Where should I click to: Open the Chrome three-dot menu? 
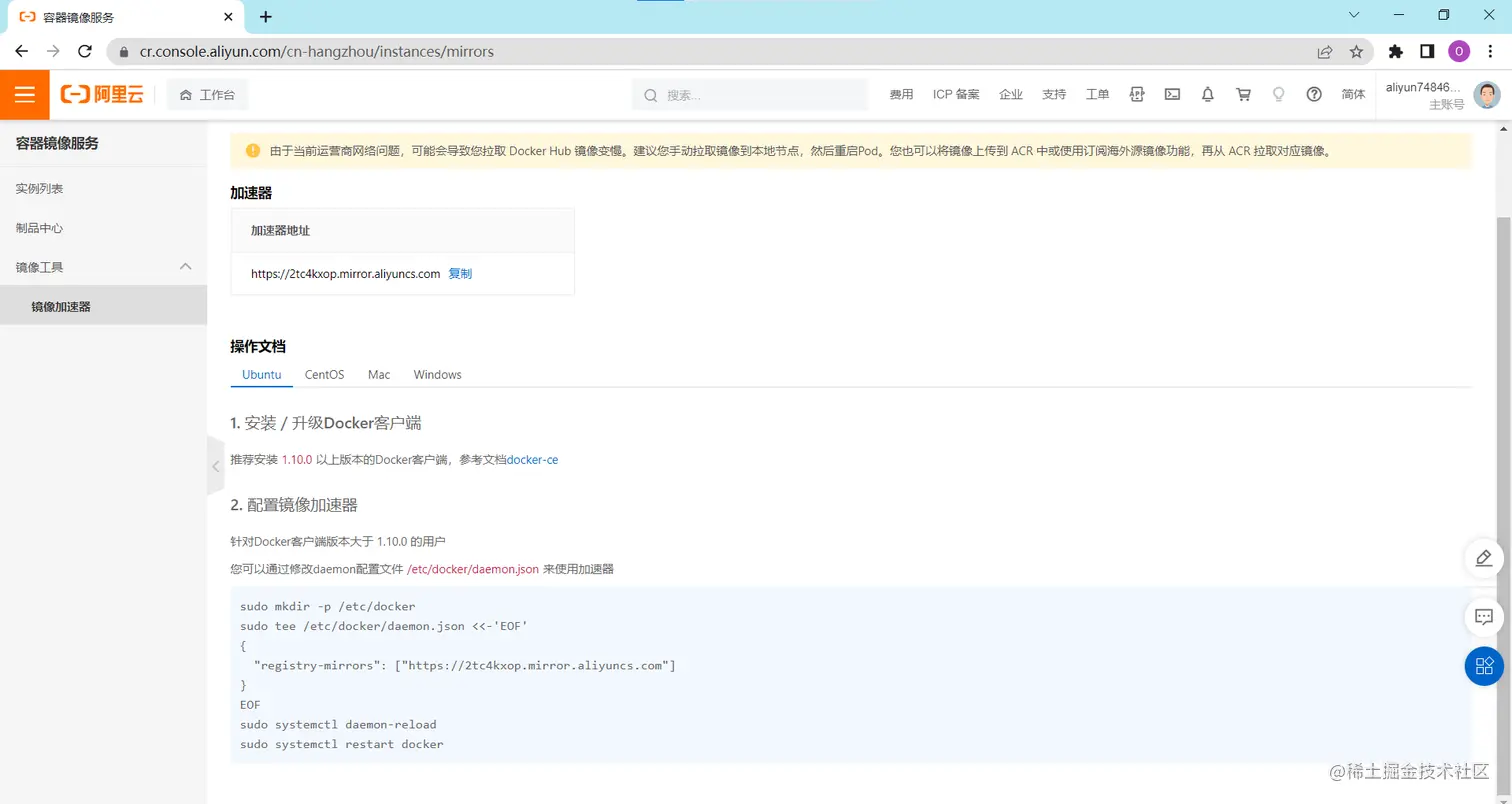coord(1491,51)
